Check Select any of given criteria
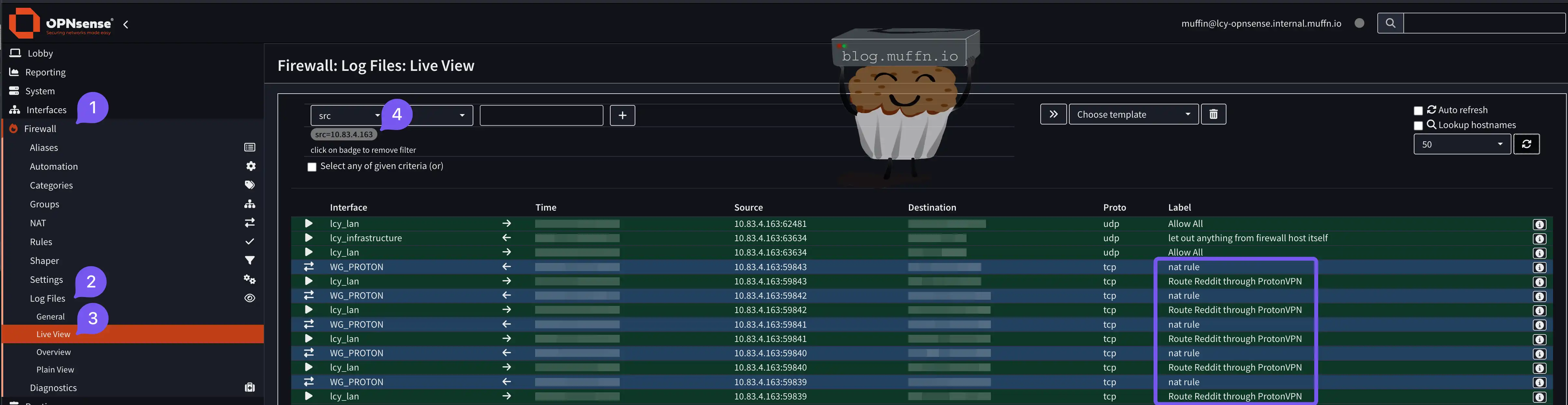Viewport: 1568px width, 405px height. 312,167
